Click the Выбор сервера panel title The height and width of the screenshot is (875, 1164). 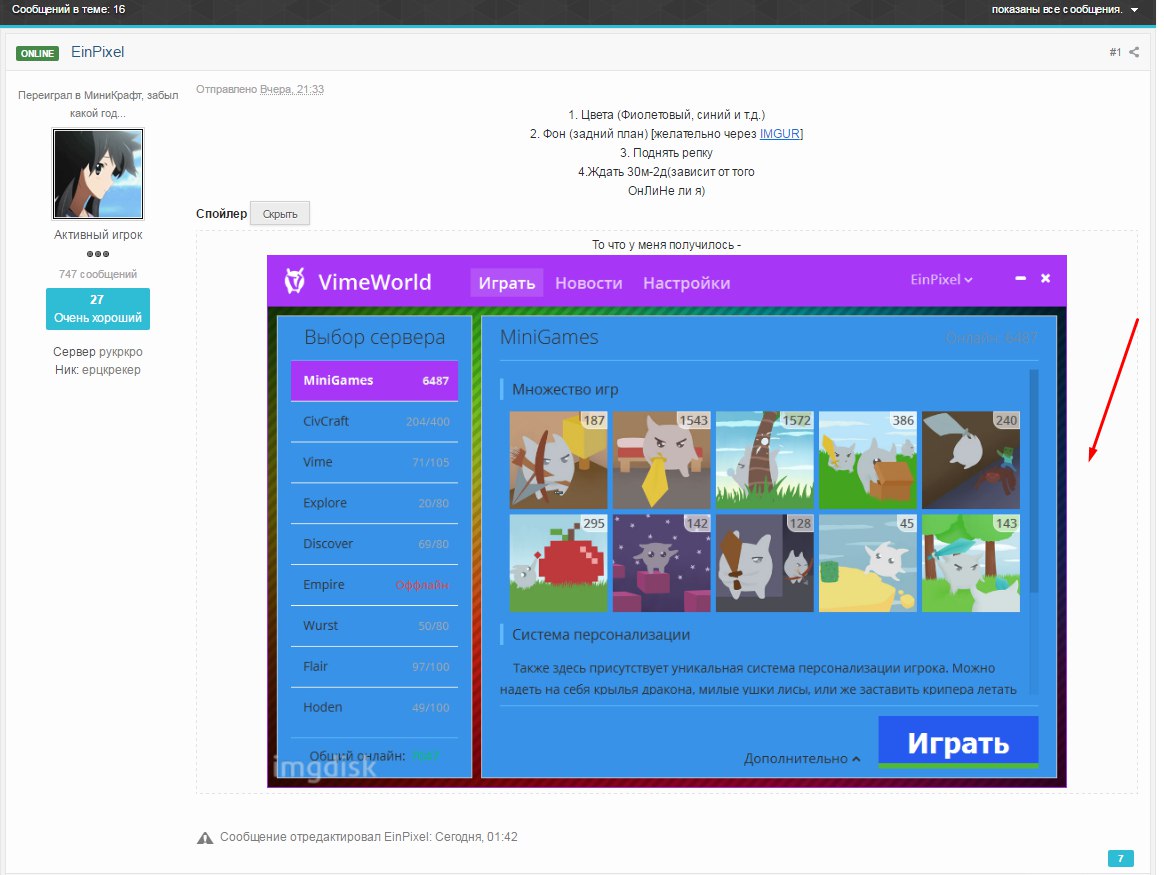click(374, 337)
